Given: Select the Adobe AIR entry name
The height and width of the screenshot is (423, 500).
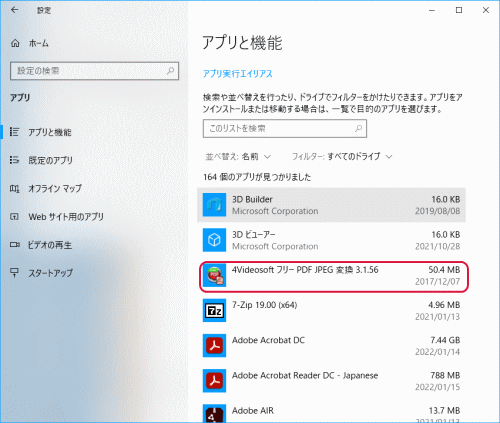Looking at the screenshot, I should (253, 411).
